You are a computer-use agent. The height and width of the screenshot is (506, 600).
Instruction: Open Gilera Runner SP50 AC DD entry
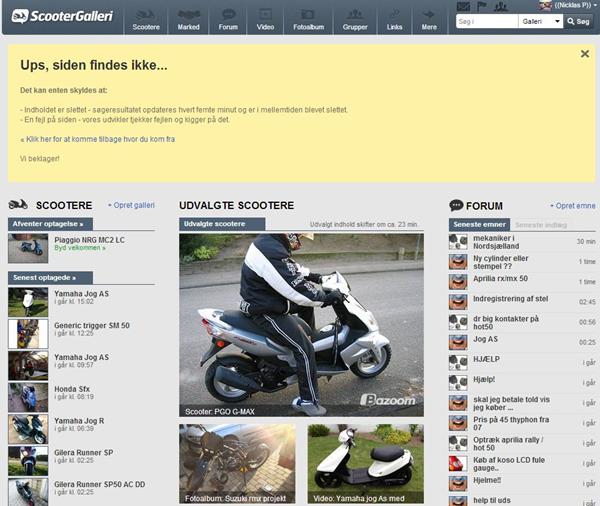(99, 484)
